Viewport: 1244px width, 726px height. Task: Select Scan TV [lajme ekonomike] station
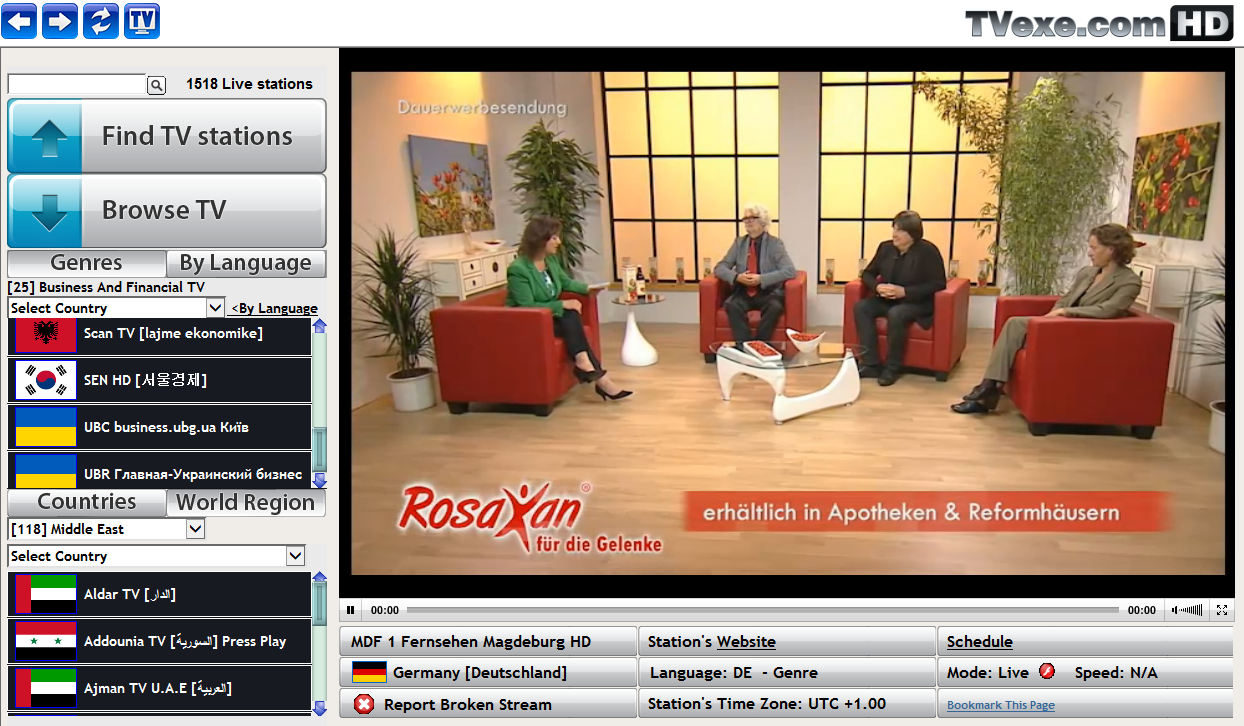tap(160, 335)
